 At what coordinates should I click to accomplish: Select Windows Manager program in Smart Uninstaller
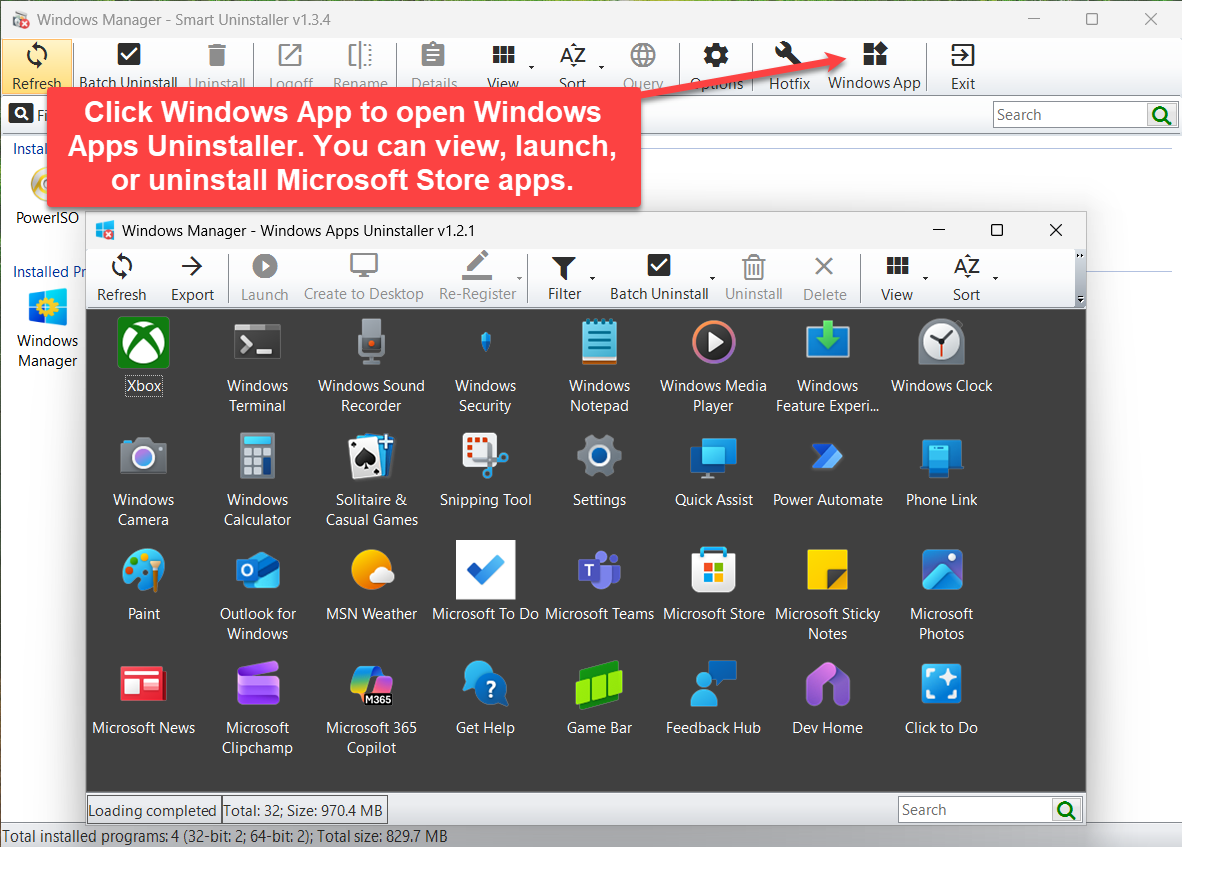pyautogui.click(x=47, y=330)
